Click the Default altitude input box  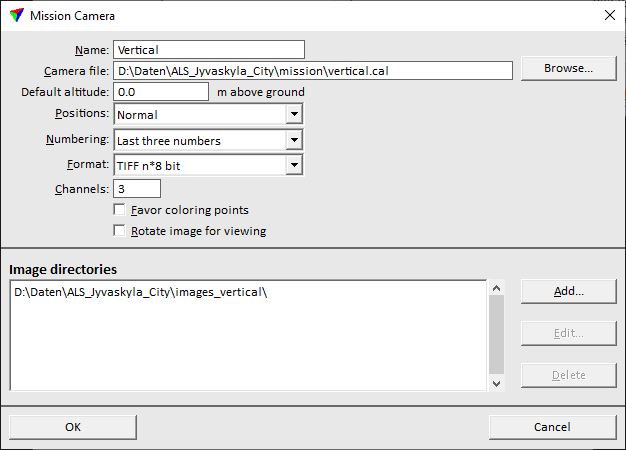(161, 92)
